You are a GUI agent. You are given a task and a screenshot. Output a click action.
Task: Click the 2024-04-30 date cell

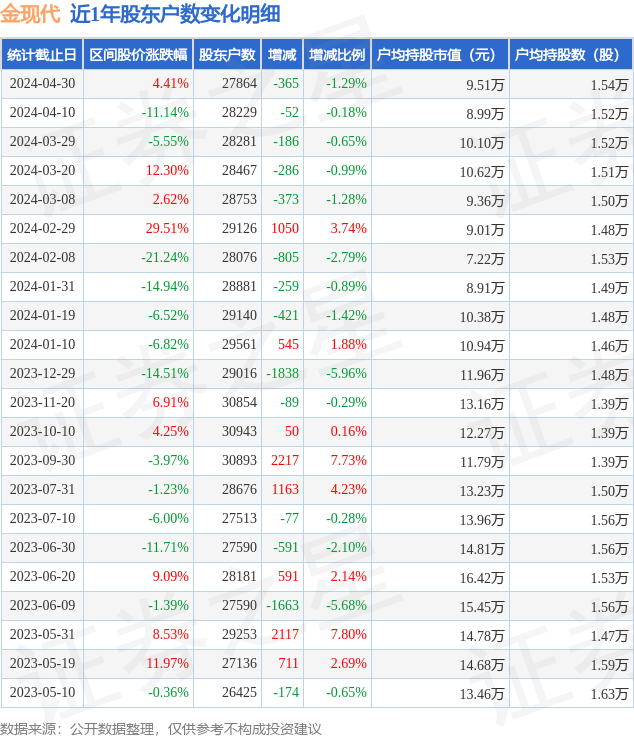pos(41,84)
